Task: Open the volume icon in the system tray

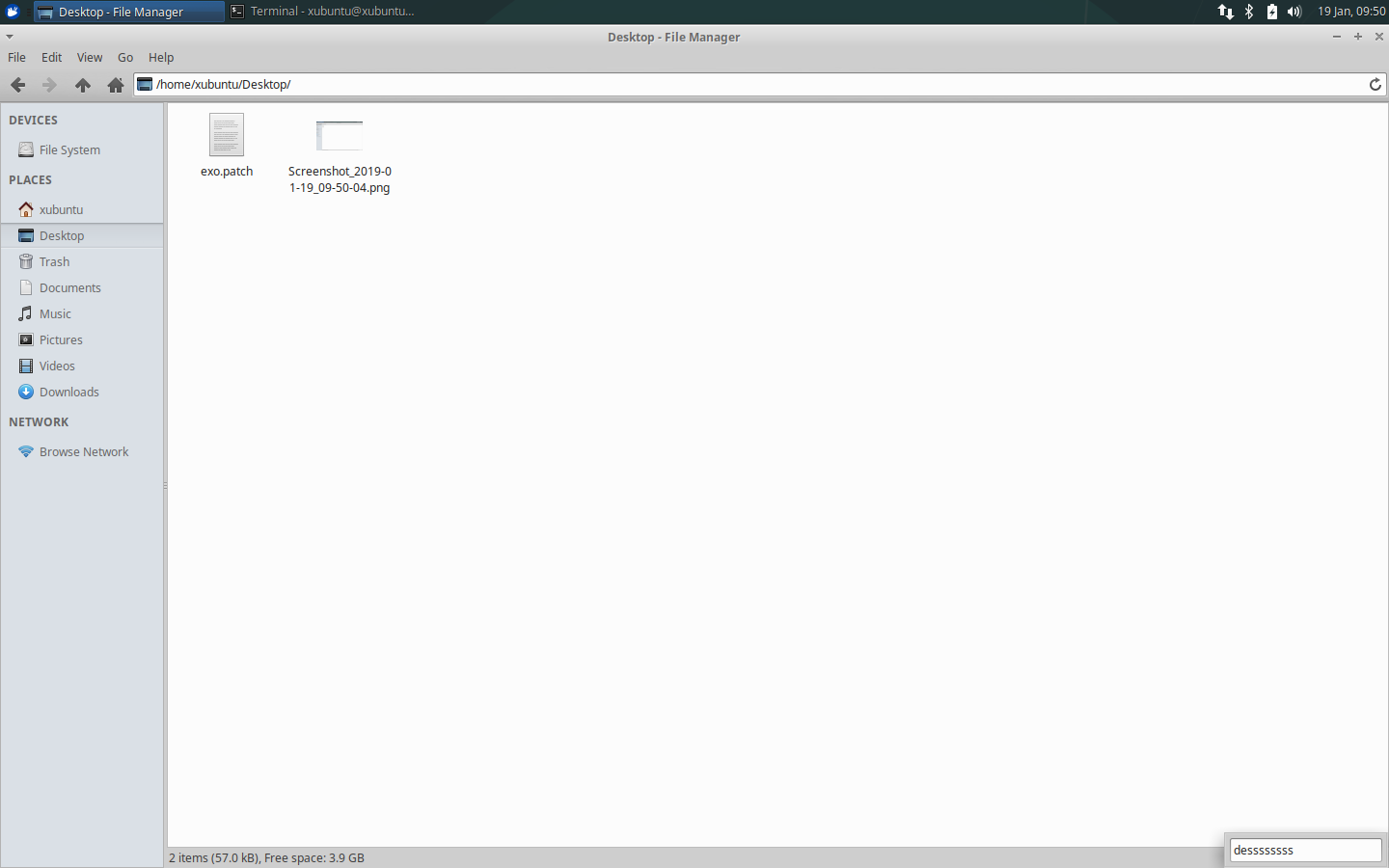Action: pos(1293,12)
